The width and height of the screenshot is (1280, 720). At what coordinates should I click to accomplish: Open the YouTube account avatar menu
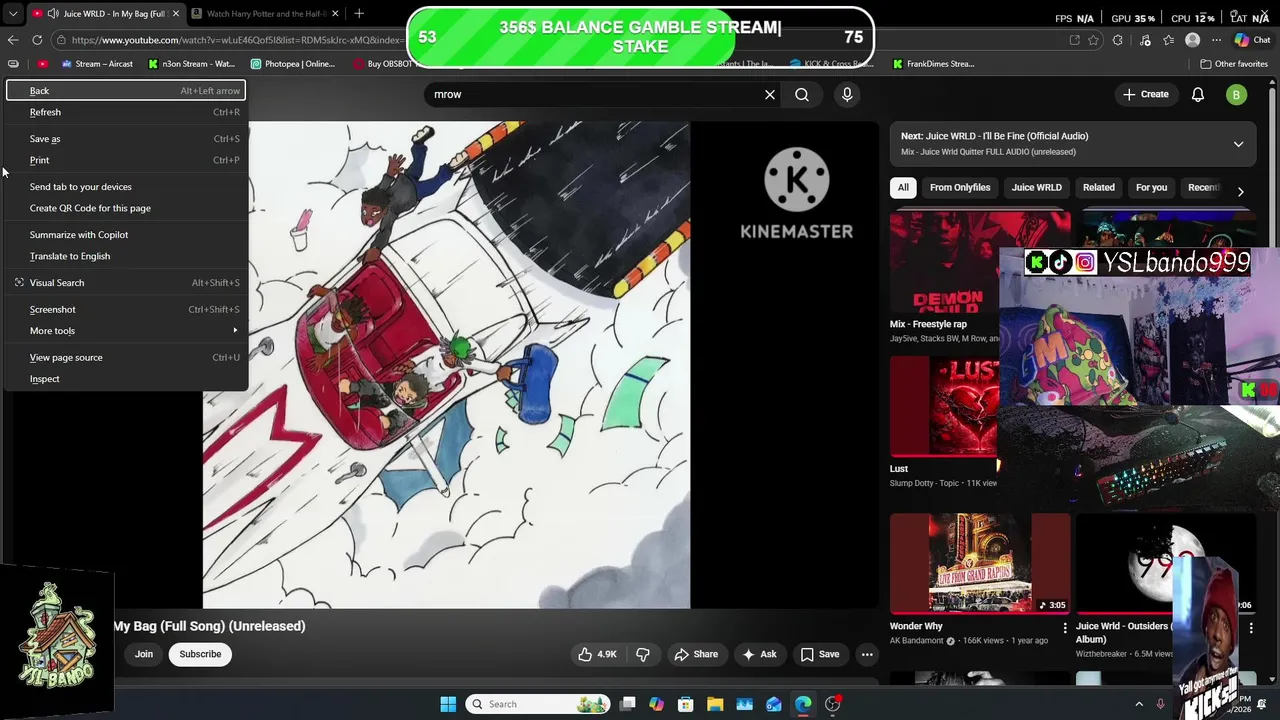pyautogui.click(x=1237, y=95)
